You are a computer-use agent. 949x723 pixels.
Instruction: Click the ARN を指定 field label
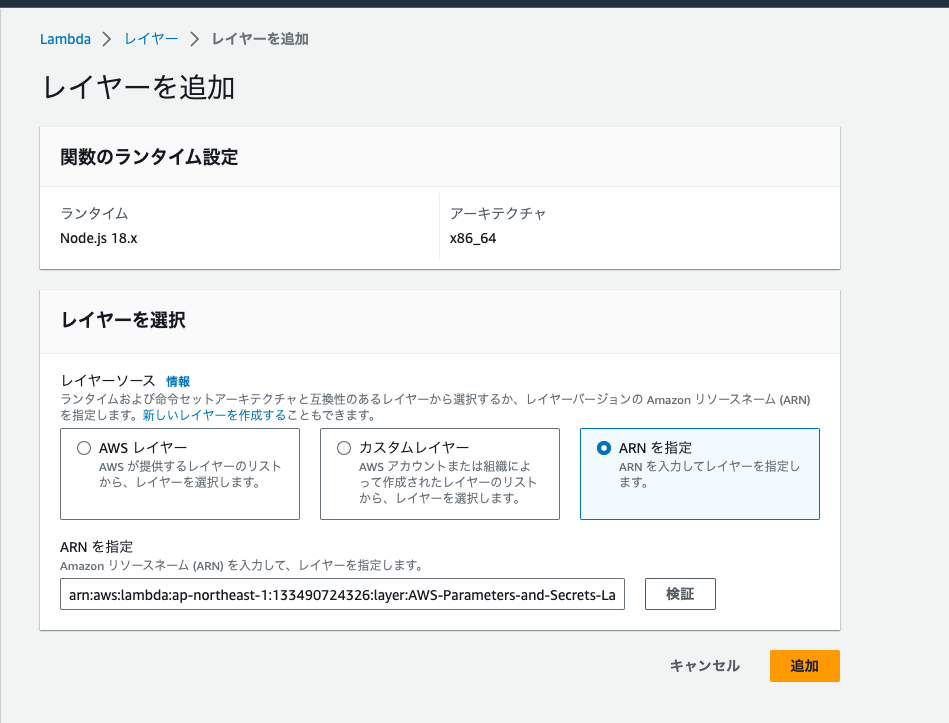click(x=96, y=547)
